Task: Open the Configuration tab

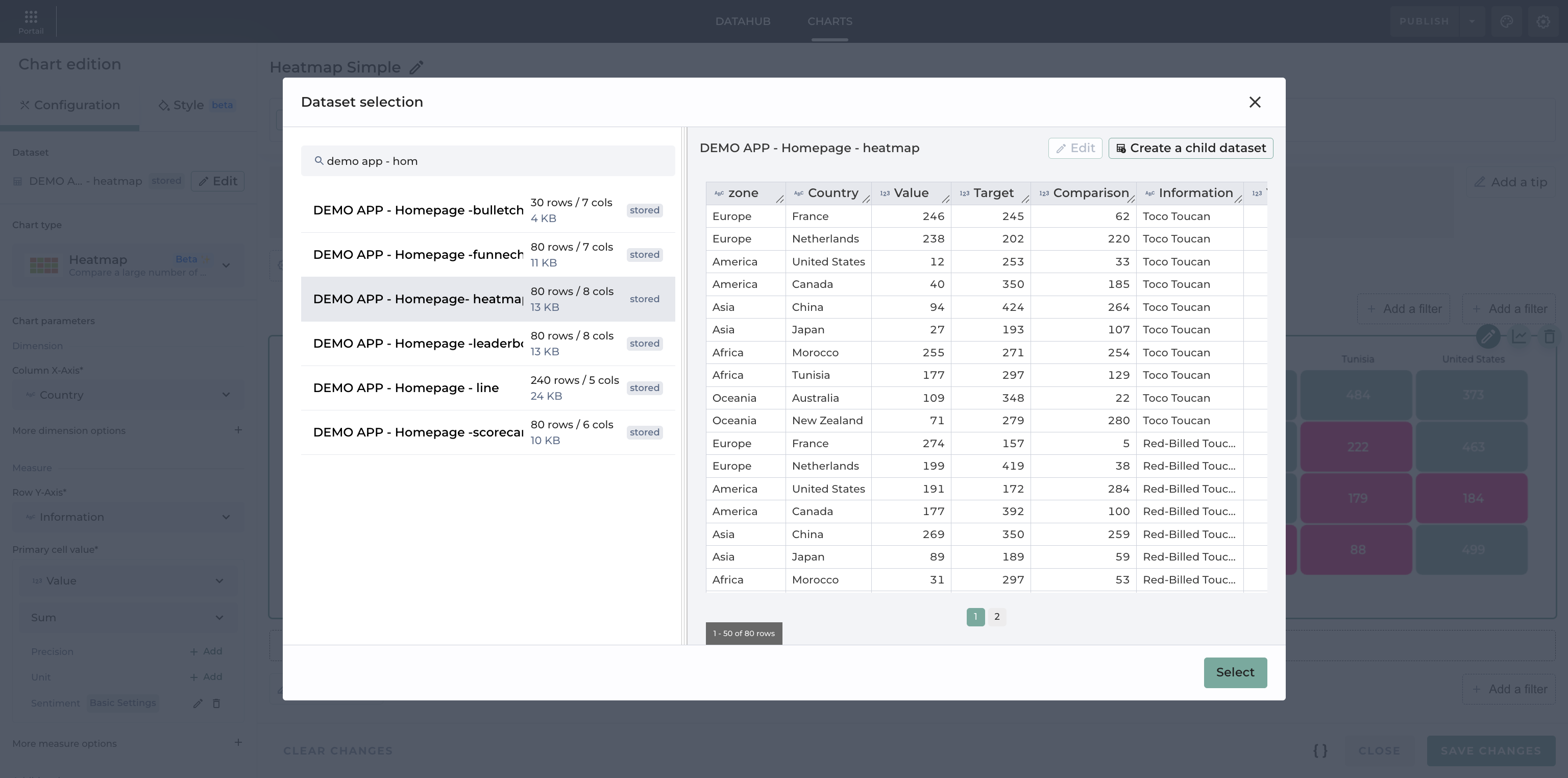Action: 70,105
